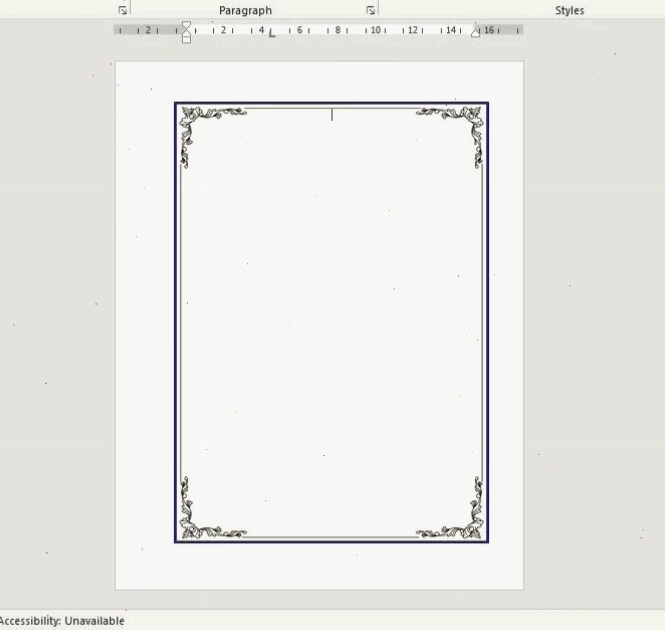The height and width of the screenshot is (630, 665).
Task: Click the left indent square marker on ruler
Action: pos(186,40)
